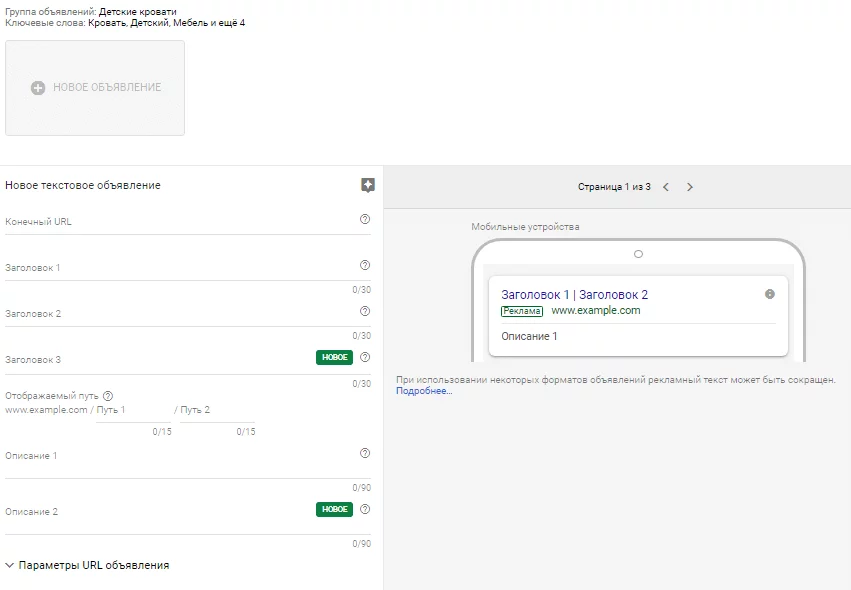Image resolution: width=851 pixels, height=590 pixels.
Task: Click info icon in ad preview card
Action: pos(770,294)
